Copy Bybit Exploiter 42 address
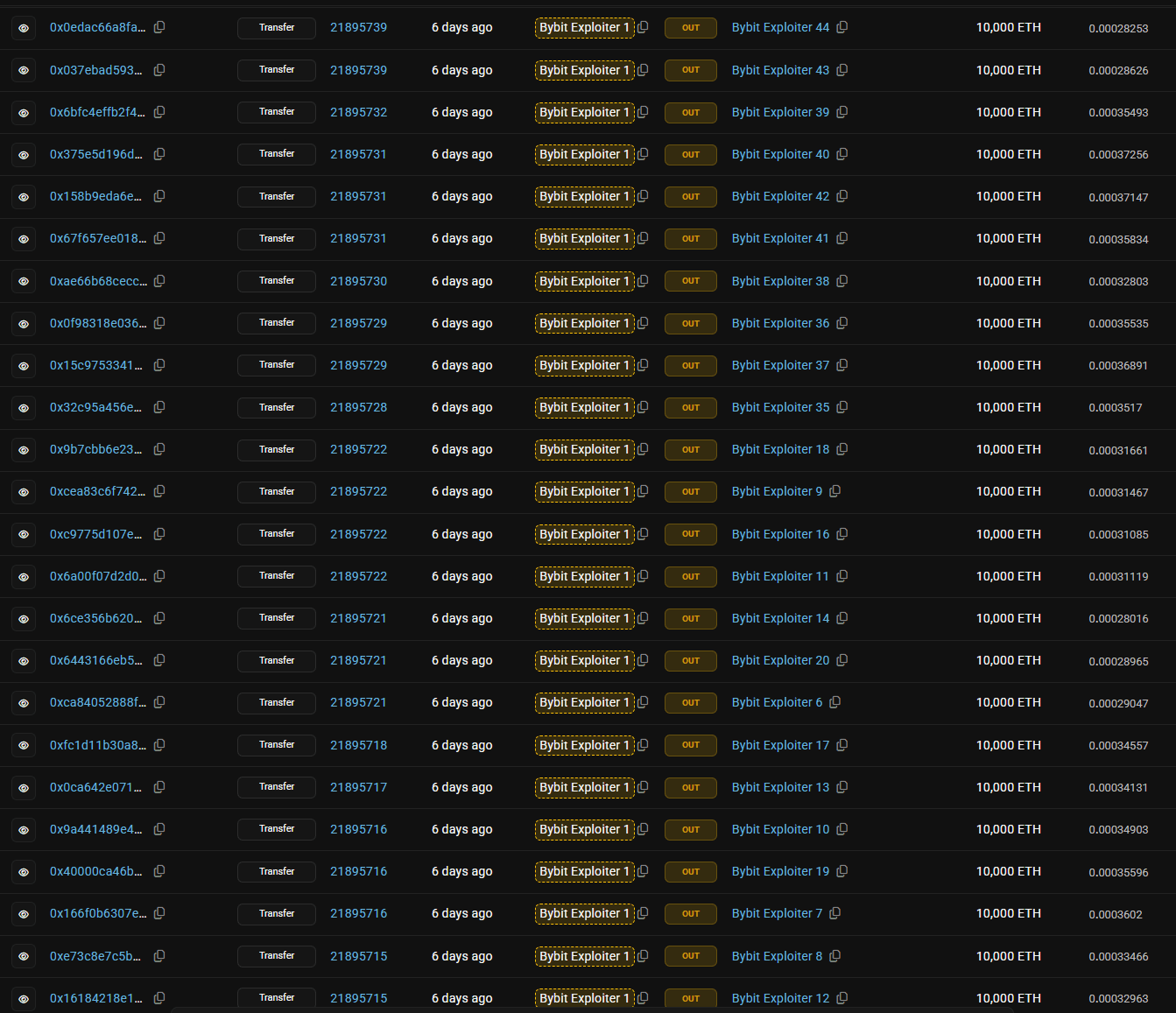Screen dimensions: 1176x1013 tap(842, 196)
